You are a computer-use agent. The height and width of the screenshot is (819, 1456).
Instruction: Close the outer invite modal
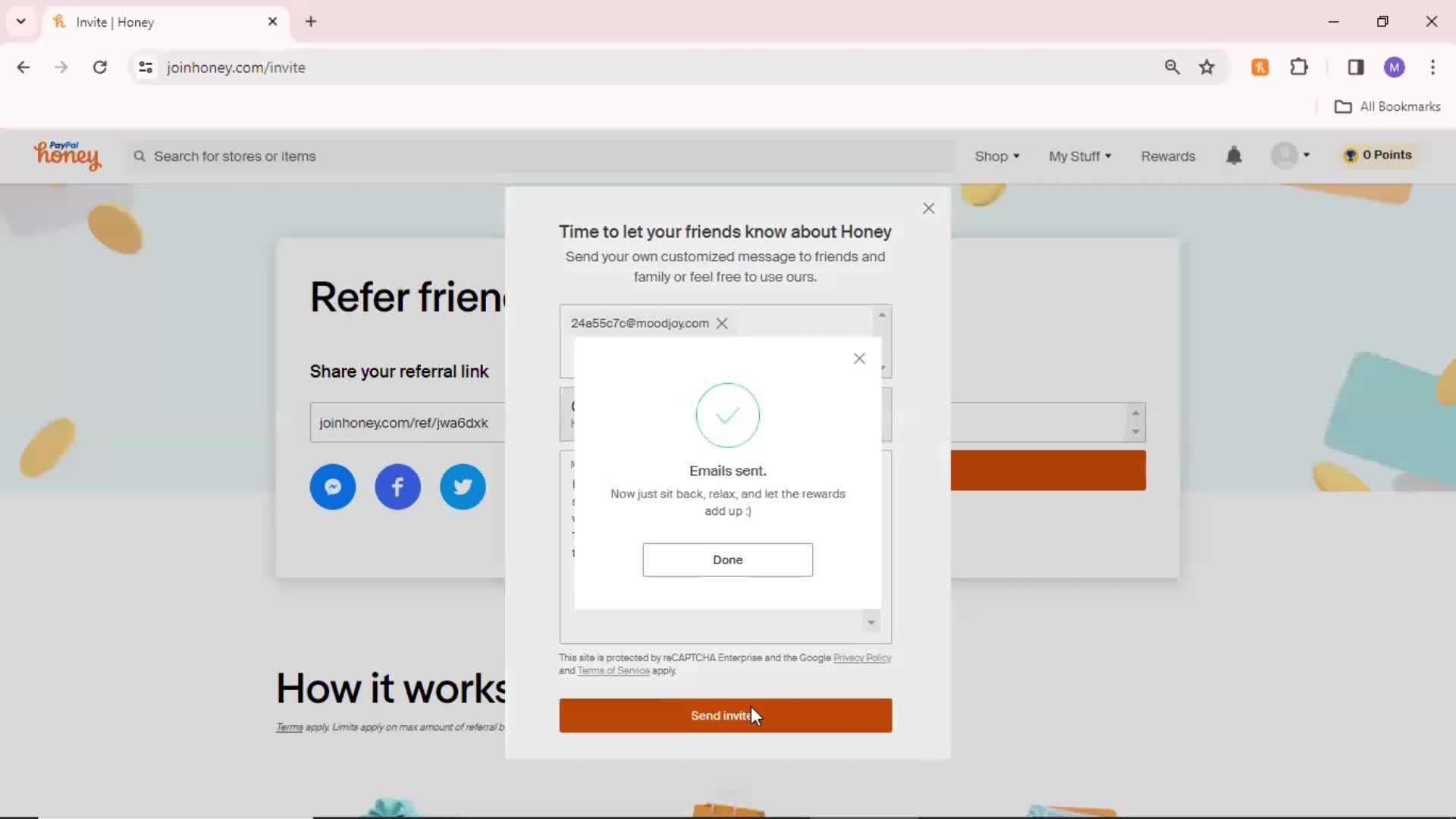pyautogui.click(x=928, y=208)
